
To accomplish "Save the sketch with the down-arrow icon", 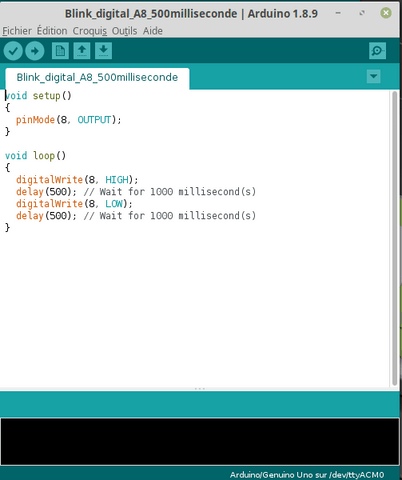I will 103,51.
